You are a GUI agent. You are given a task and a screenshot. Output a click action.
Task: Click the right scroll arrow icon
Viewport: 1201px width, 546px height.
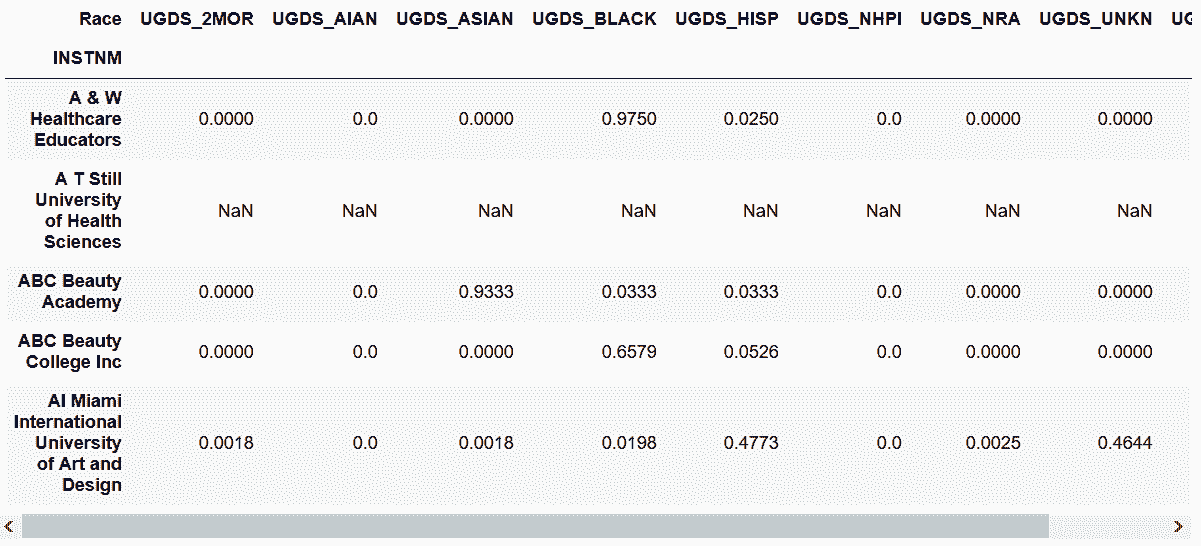1178,526
